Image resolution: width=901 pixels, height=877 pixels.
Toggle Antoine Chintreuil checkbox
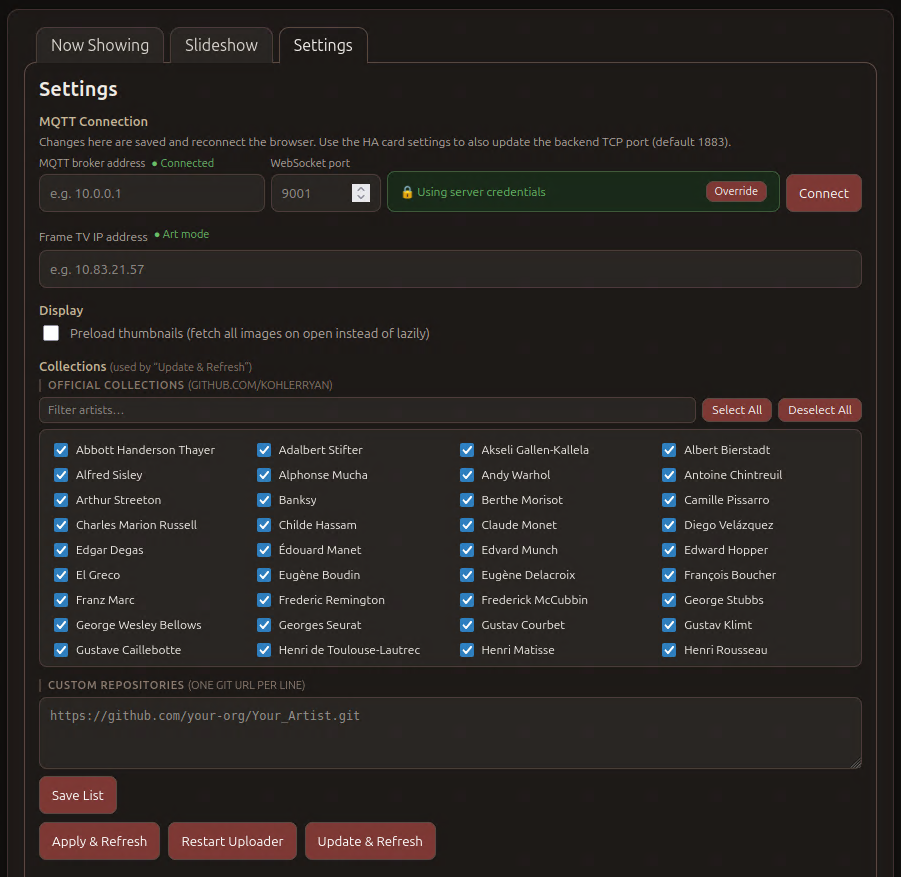669,475
